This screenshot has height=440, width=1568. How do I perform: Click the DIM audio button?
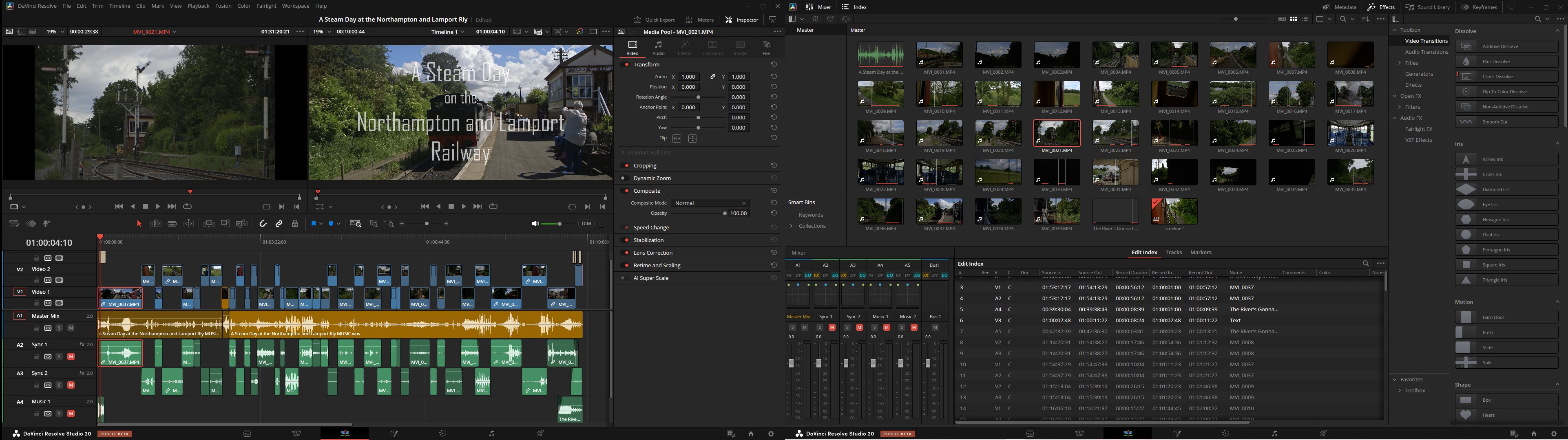586,224
